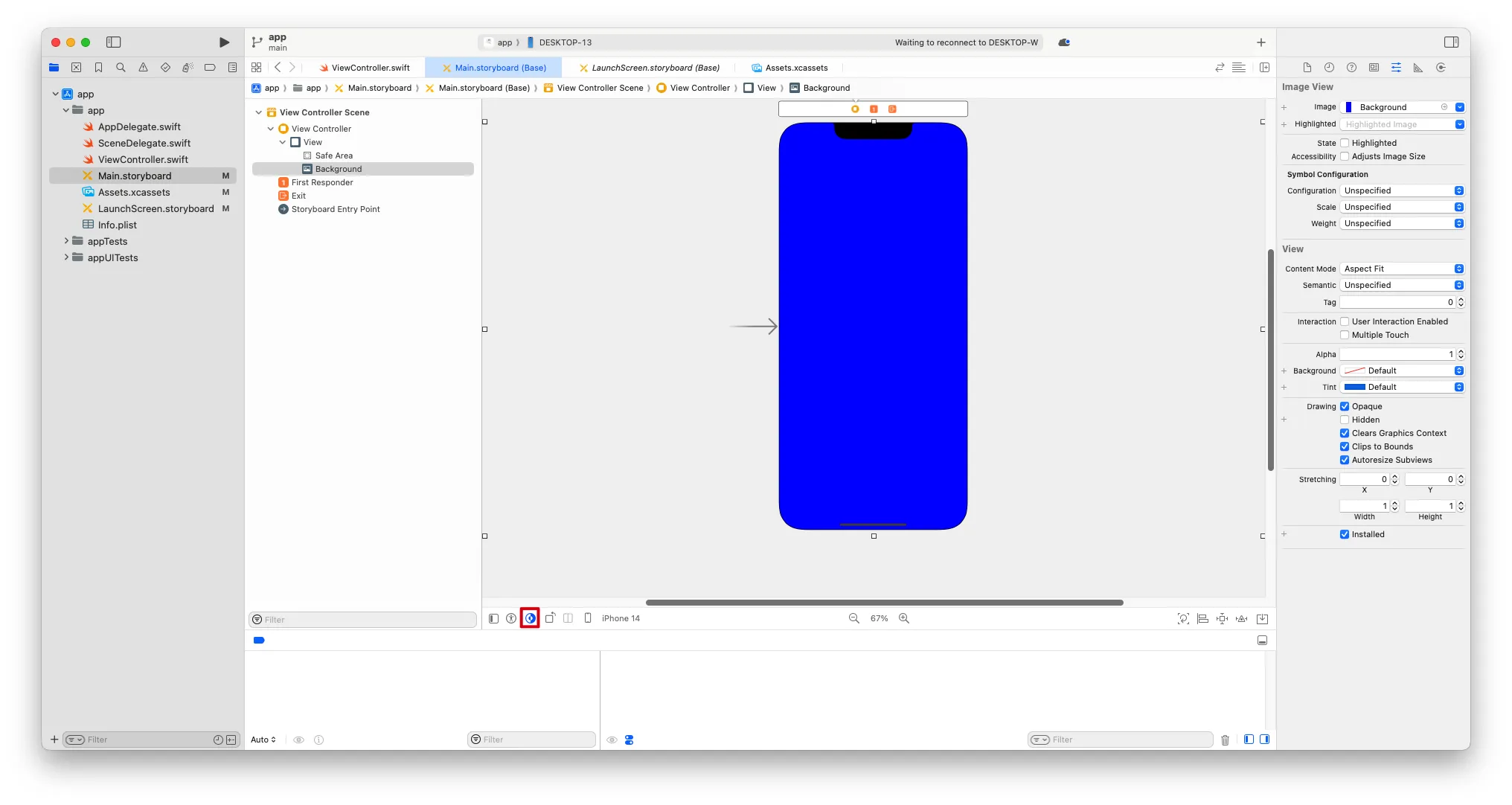Open the related items grid icon
Viewport: 1512px width, 805px height.
pos(257,67)
